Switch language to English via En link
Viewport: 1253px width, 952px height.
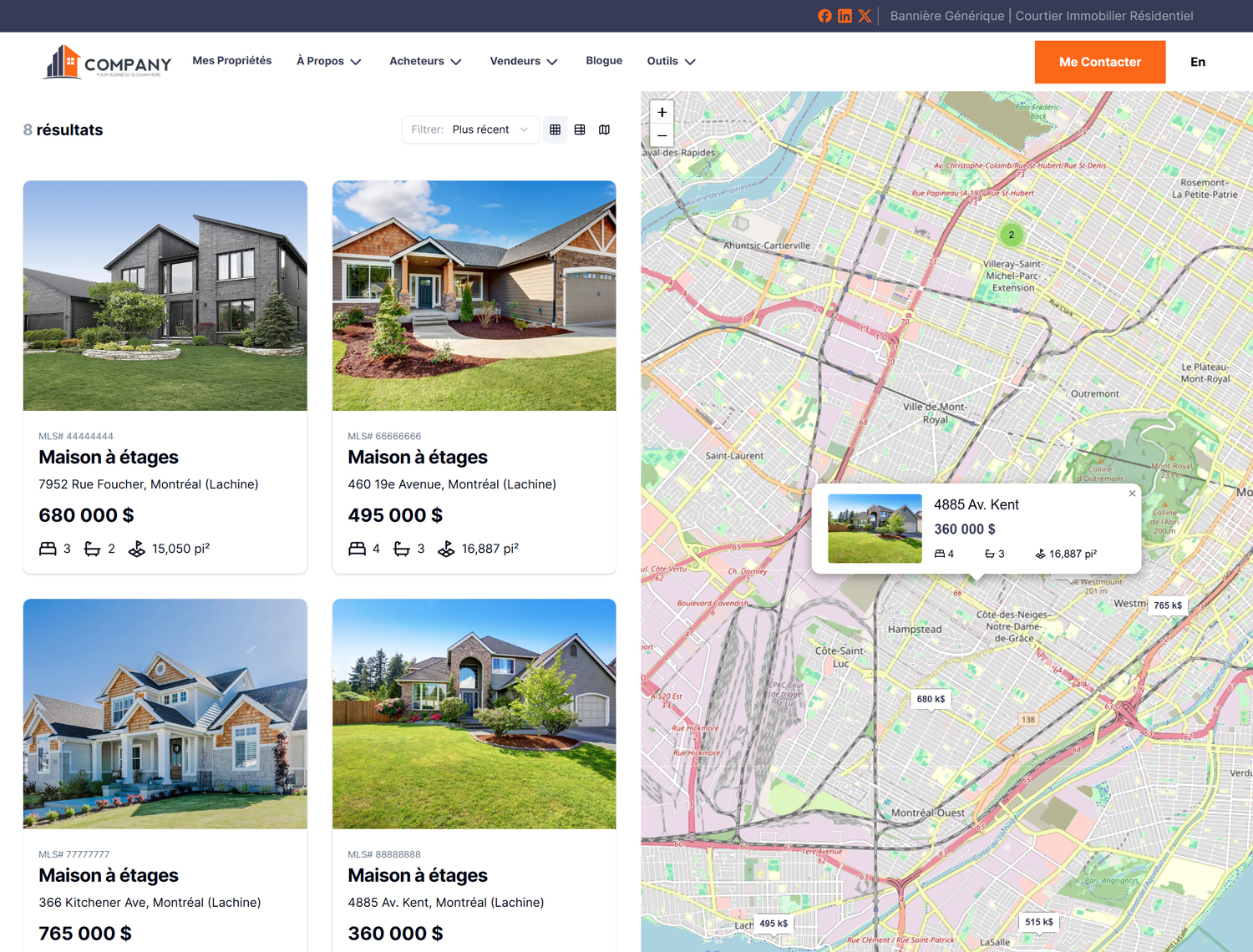[x=1198, y=62]
